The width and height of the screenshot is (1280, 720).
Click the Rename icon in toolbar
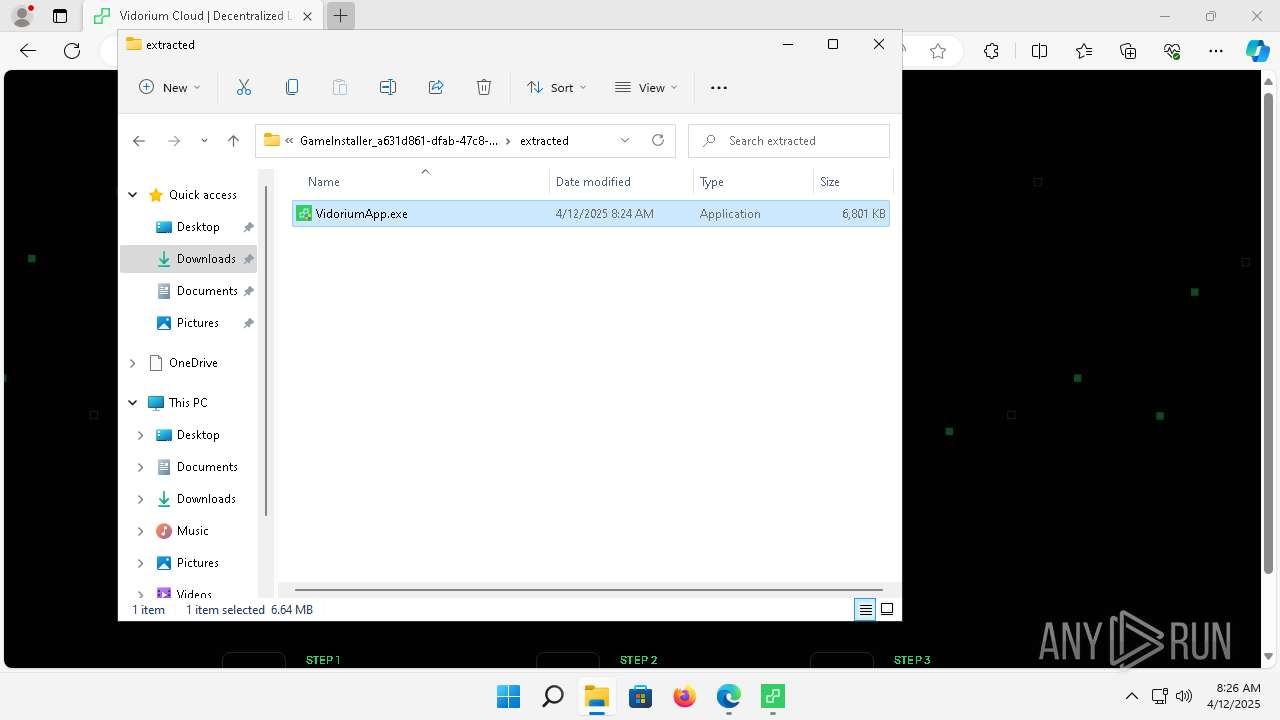388,88
